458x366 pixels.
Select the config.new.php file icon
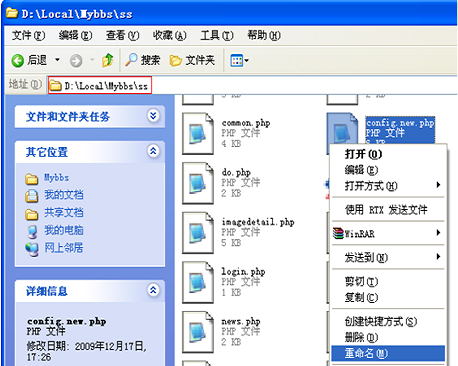342,128
